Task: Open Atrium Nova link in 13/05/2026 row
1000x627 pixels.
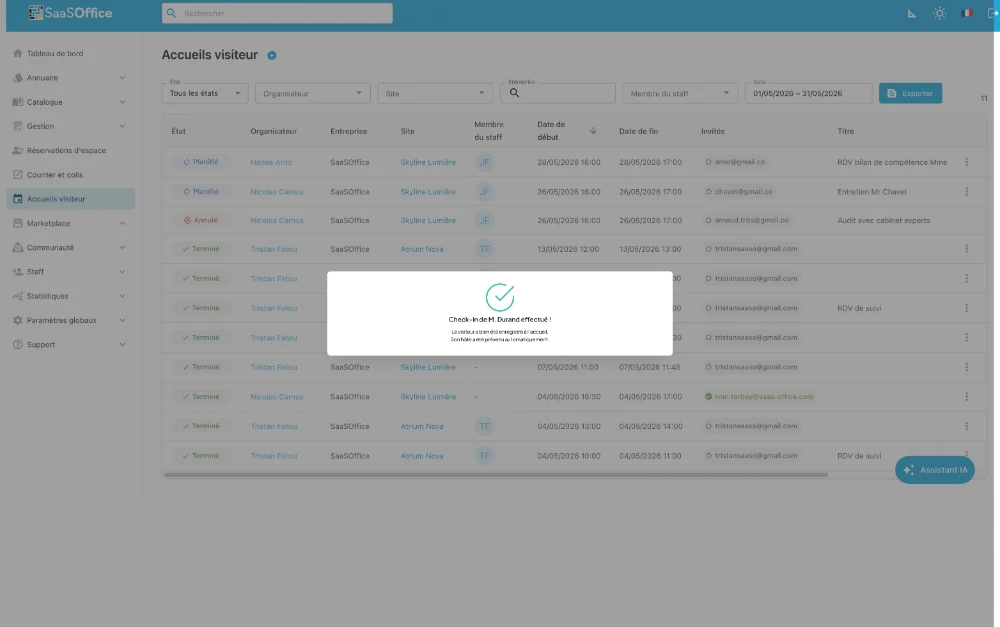Action: (x=422, y=249)
